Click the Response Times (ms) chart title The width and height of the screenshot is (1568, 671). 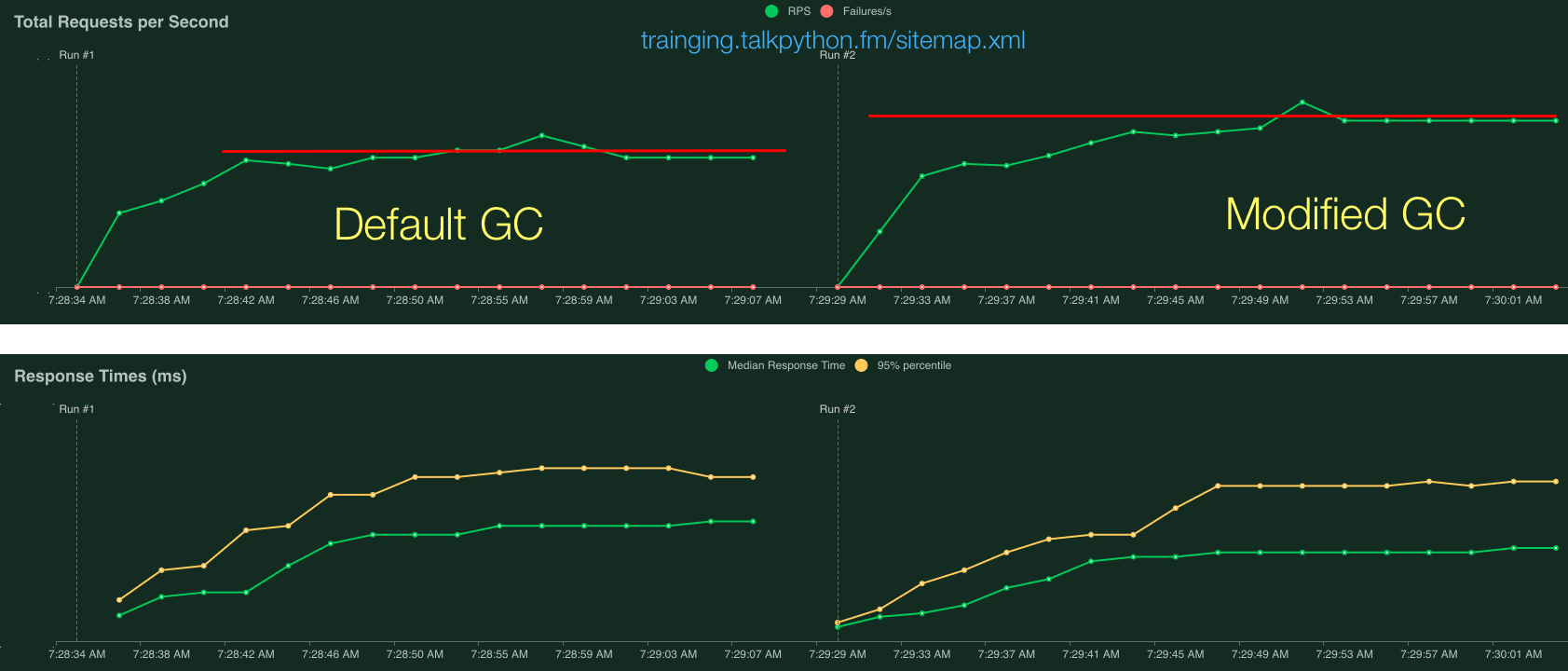(101, 376)
